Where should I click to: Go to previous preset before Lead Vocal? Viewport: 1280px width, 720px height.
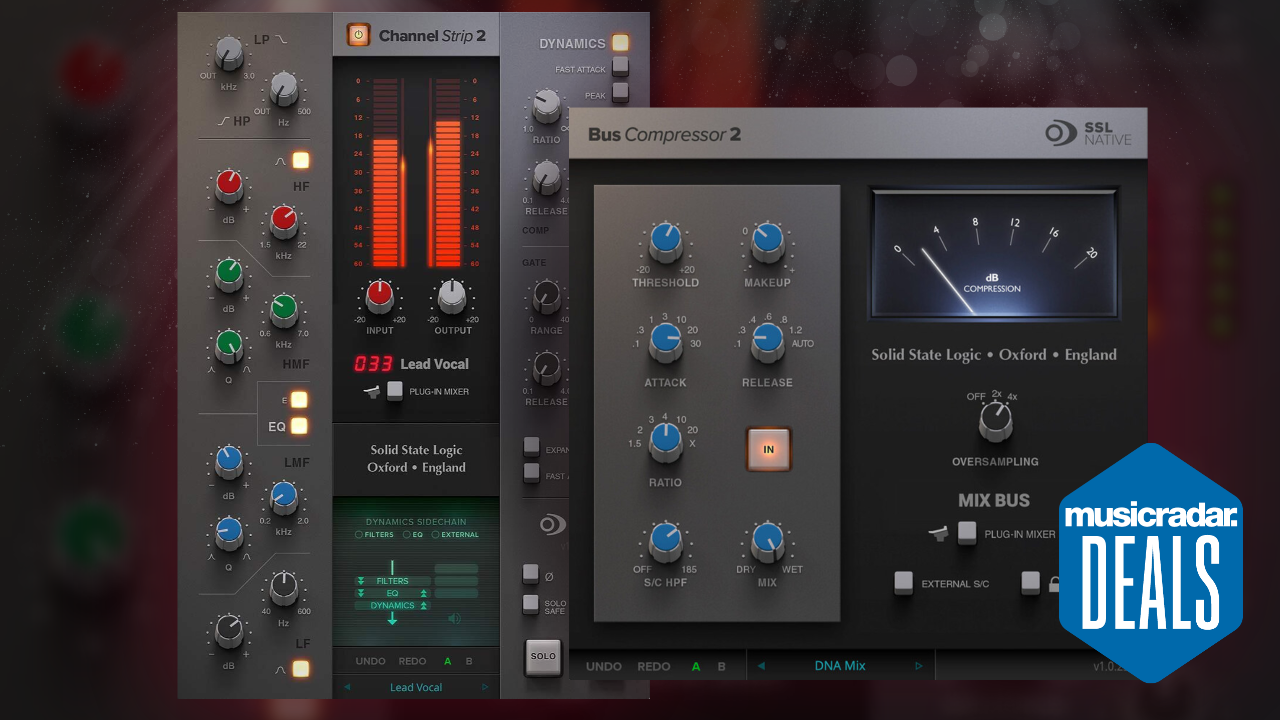(347, 687)
